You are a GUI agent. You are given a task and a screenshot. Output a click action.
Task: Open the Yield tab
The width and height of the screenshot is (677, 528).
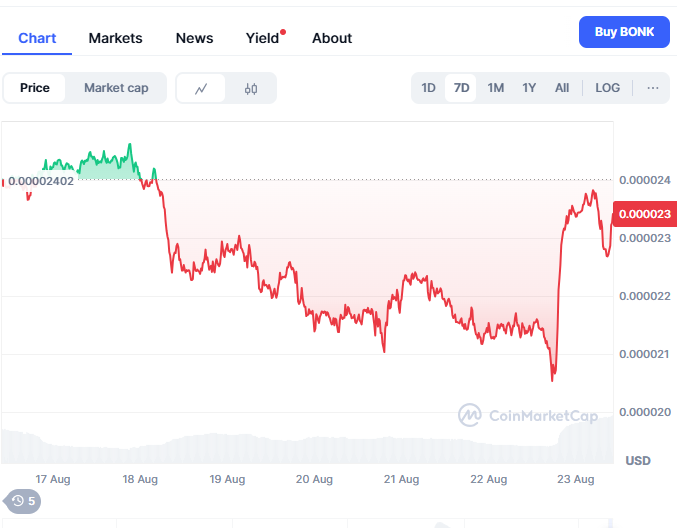click(x=263, y=38)
